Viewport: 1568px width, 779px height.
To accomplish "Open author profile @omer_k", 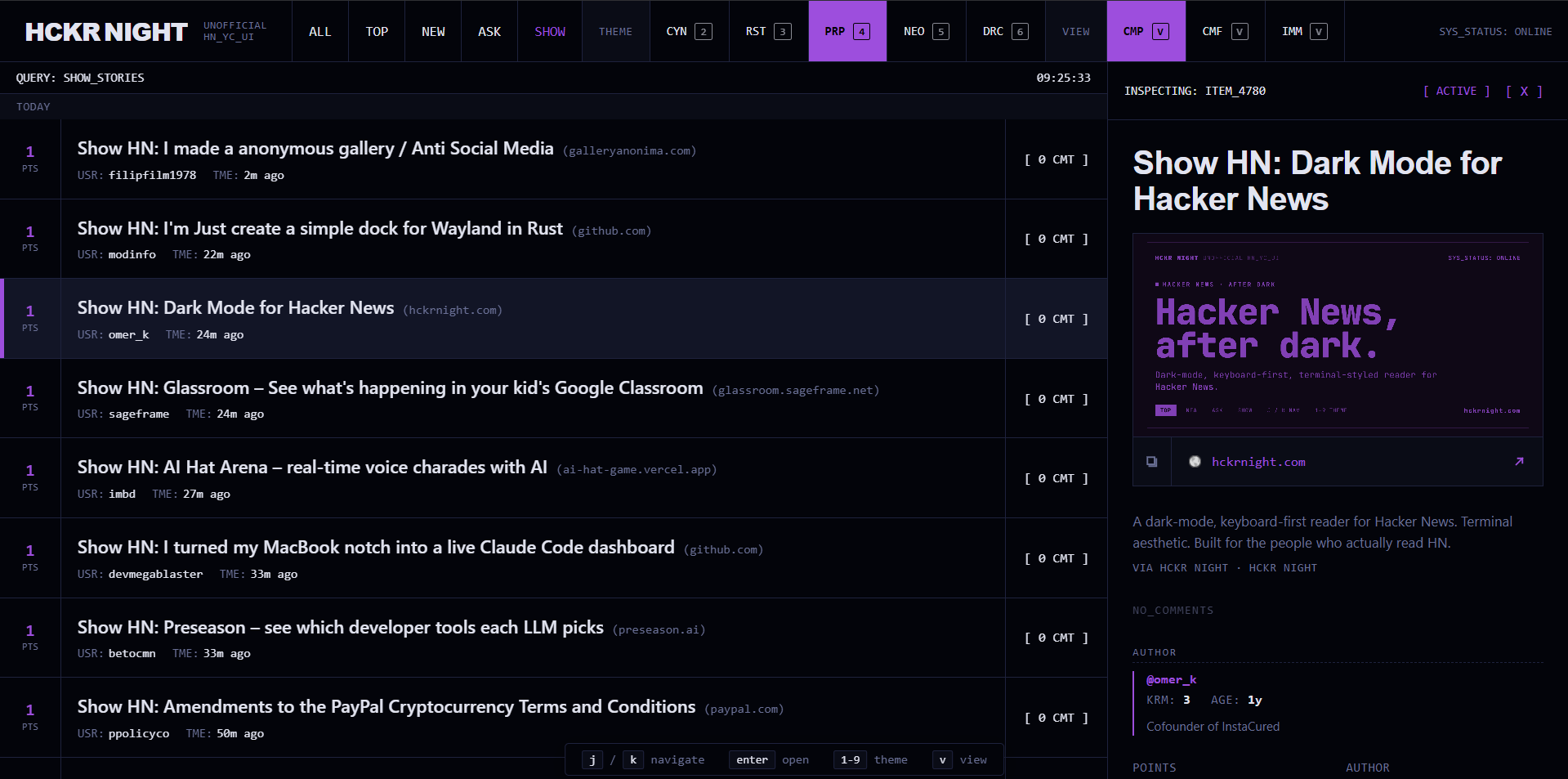I will coord(1171,679).
